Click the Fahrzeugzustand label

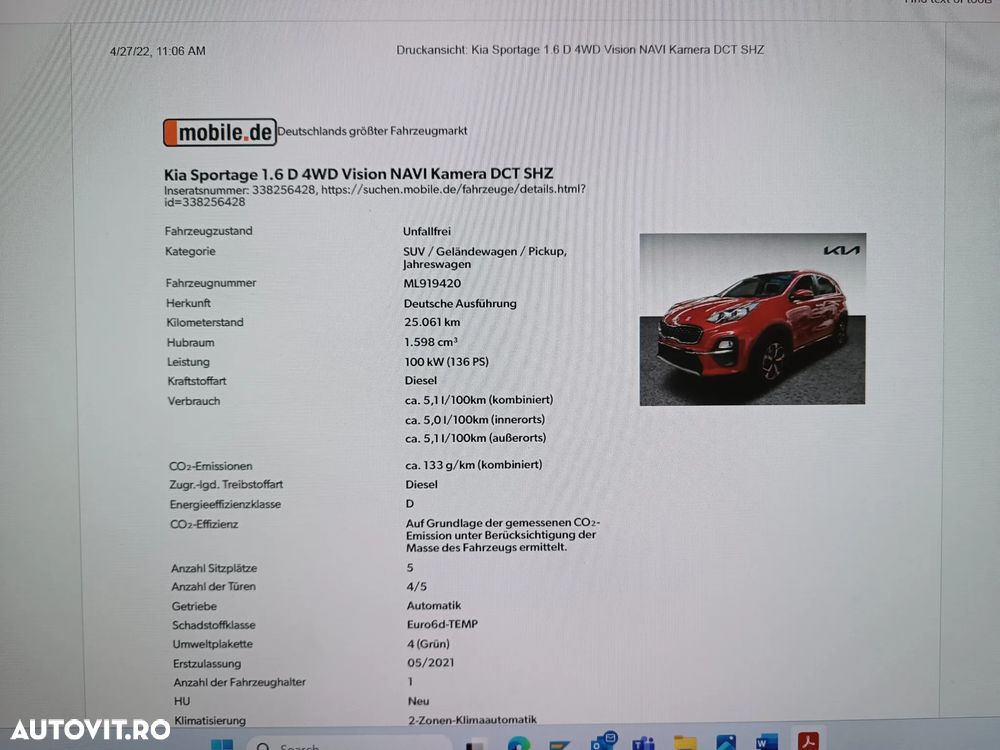(209, 231)
